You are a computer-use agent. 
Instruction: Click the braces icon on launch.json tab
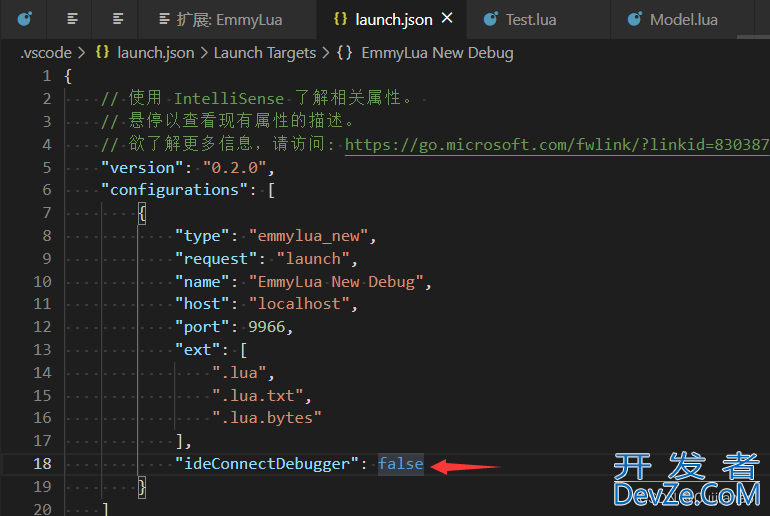340,19
